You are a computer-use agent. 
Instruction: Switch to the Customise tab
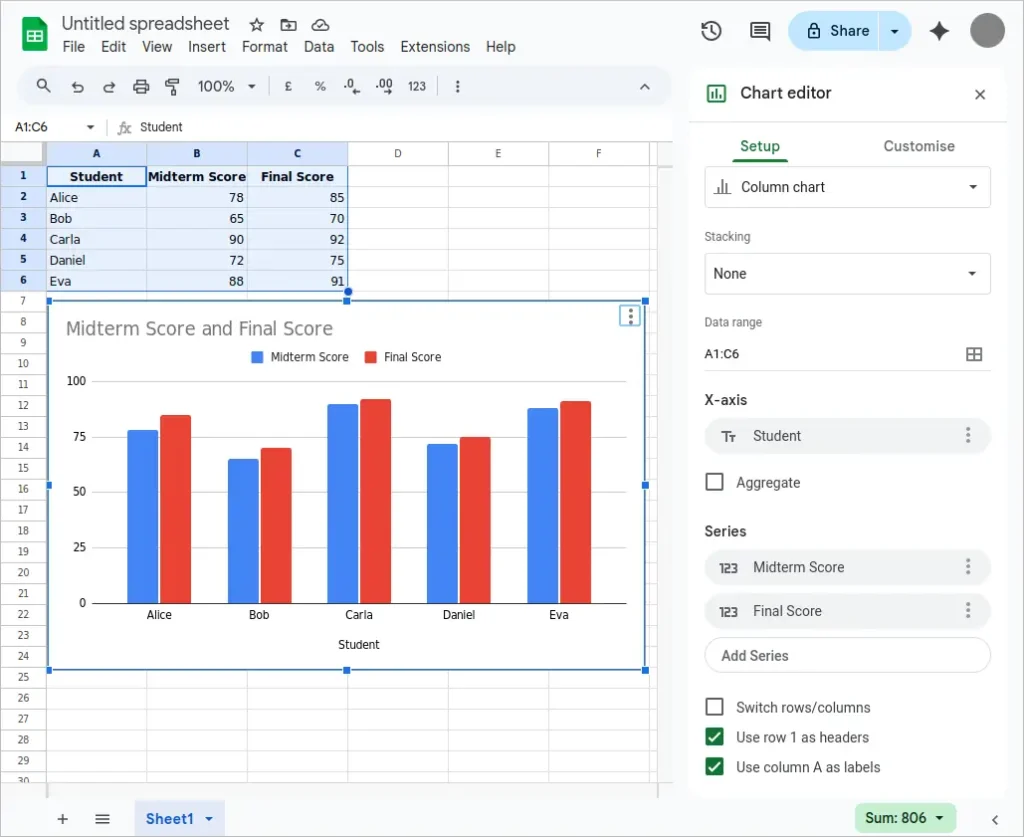pos(918,146)
